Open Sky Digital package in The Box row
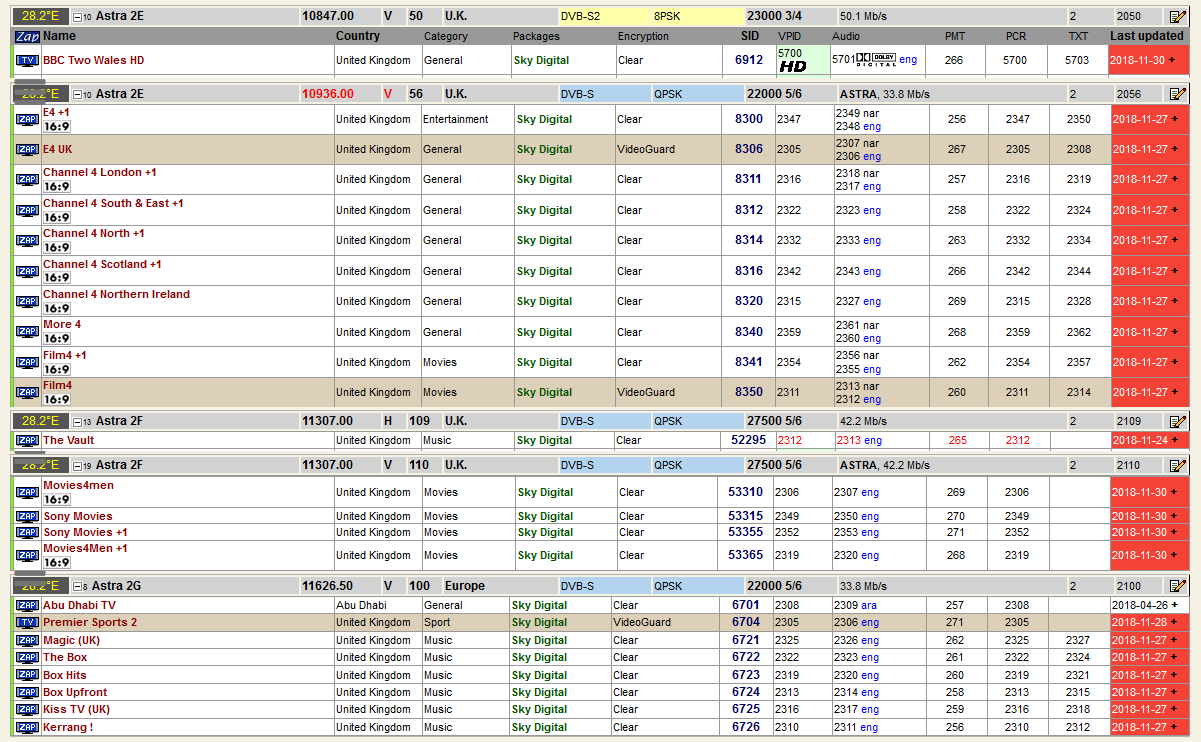The height and width of the screenshot is (742, 1201). (x=539, y=658)
